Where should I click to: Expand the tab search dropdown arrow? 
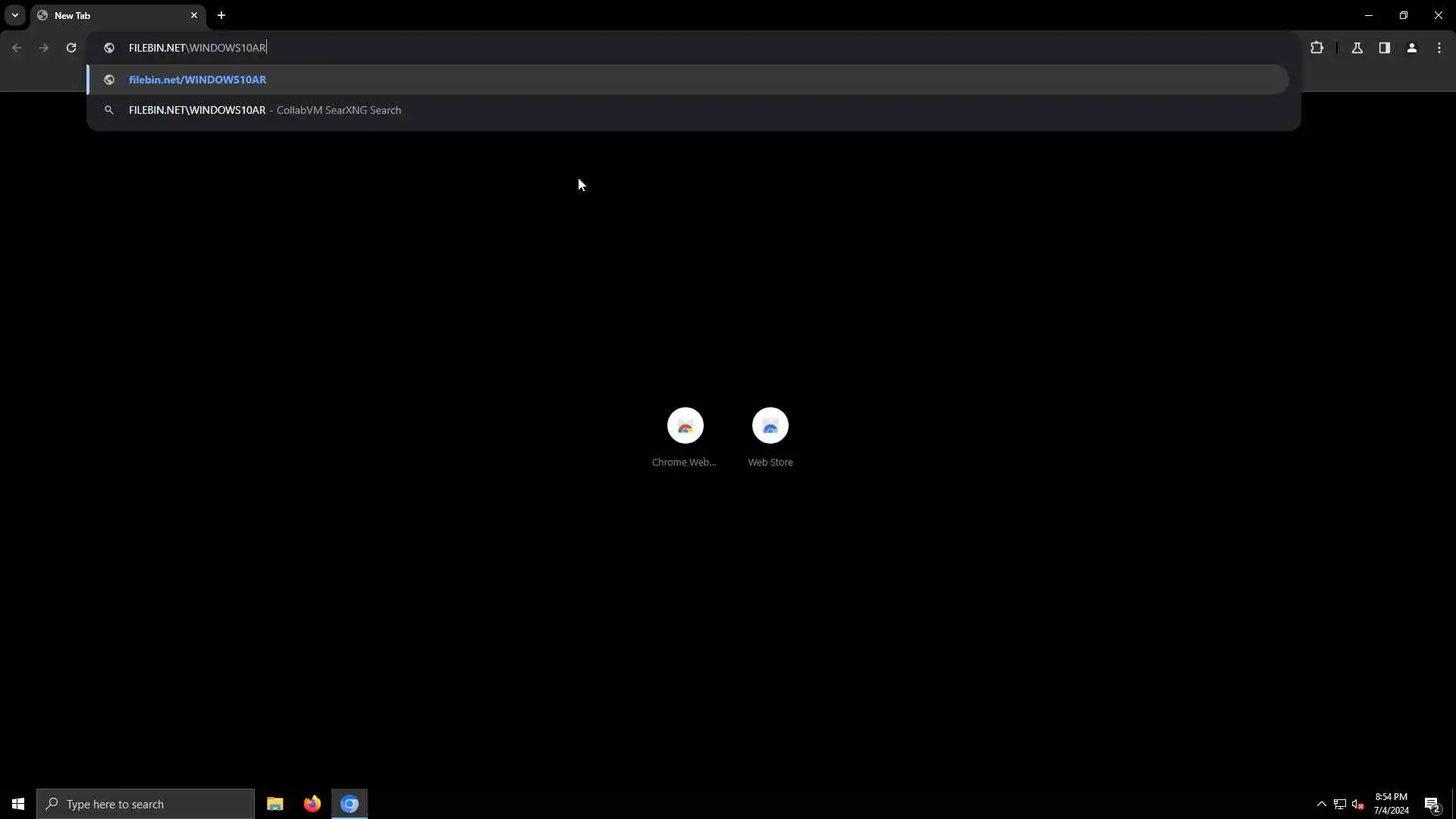(x=15, y=15)
